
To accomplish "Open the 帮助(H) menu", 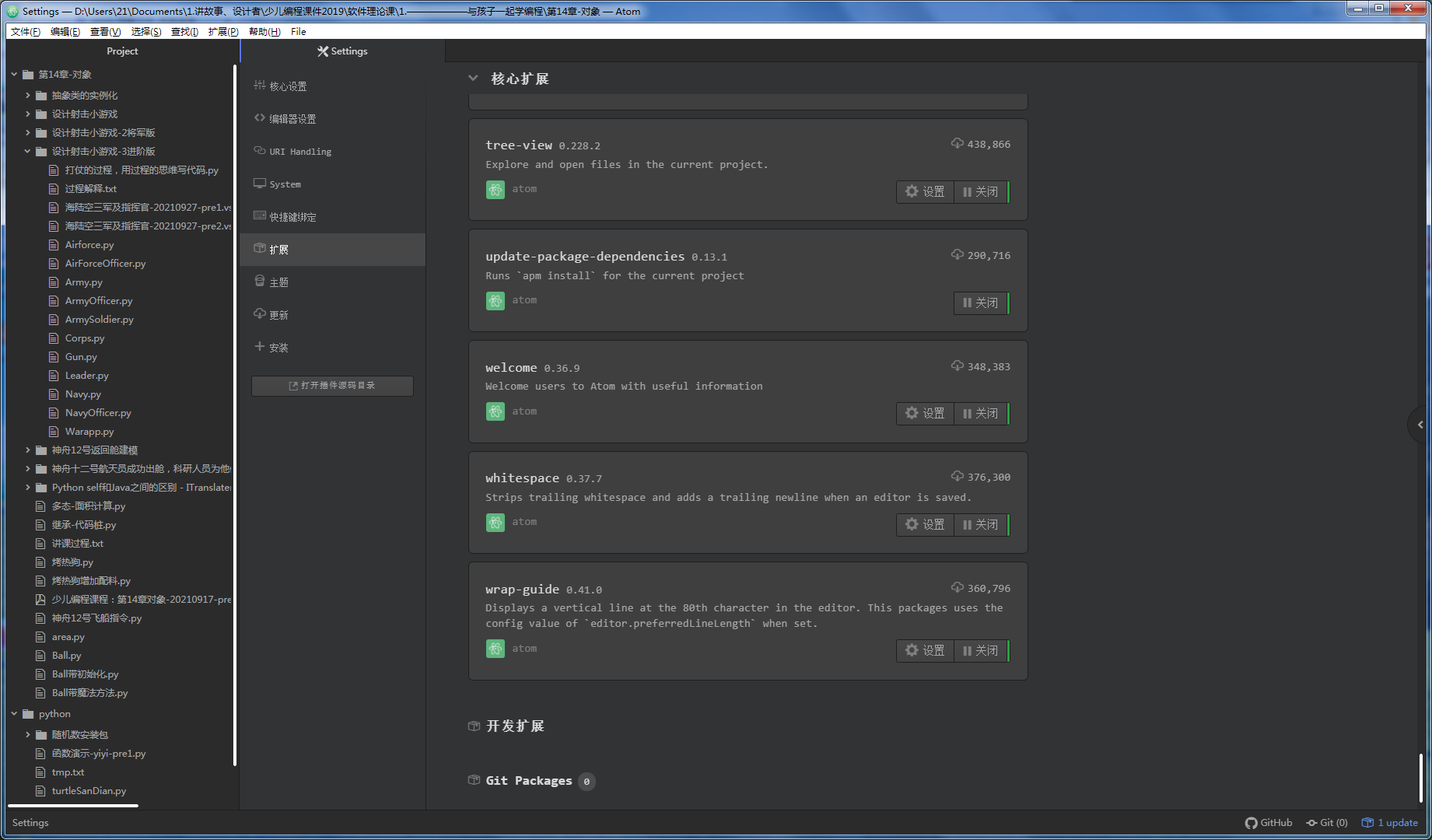I will click(264, 32).
